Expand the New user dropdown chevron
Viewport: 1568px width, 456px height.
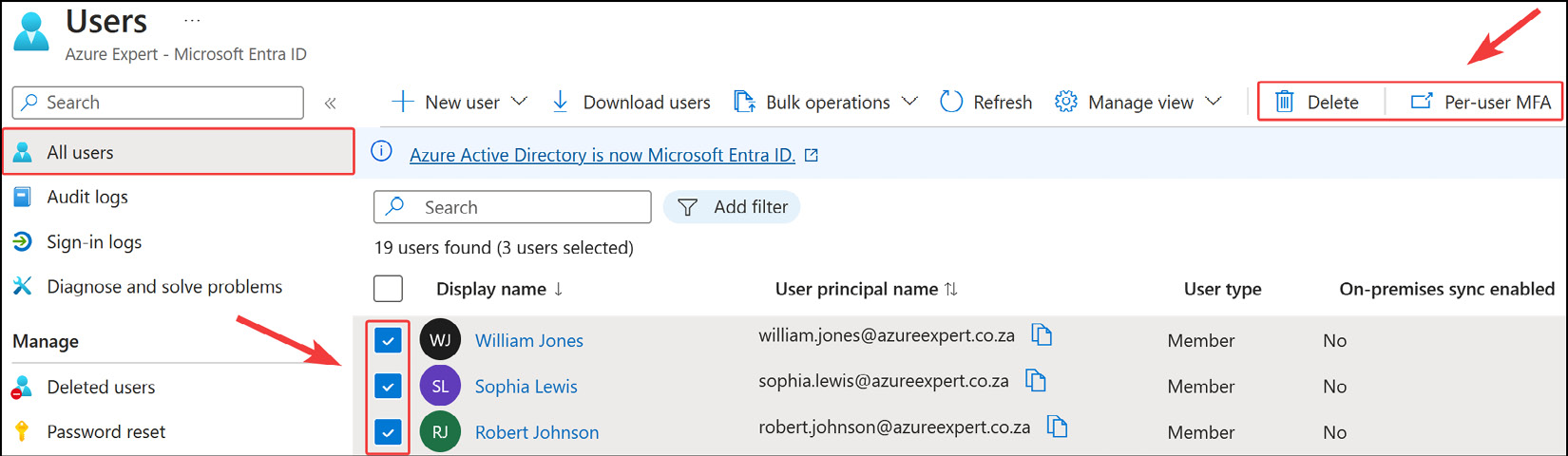(x=519, y=102)
